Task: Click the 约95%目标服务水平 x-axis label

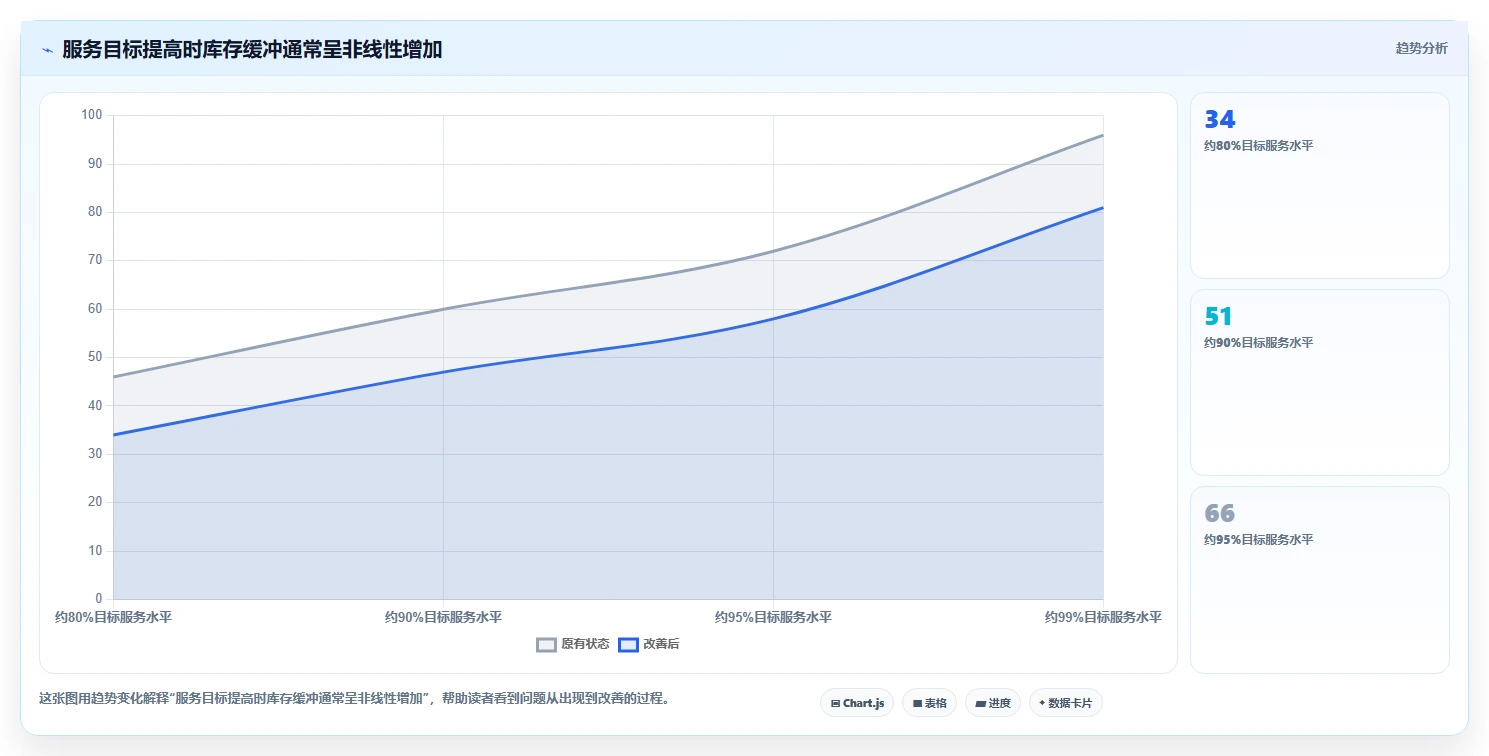Action: pyautogui.click(x=773, y=617)
